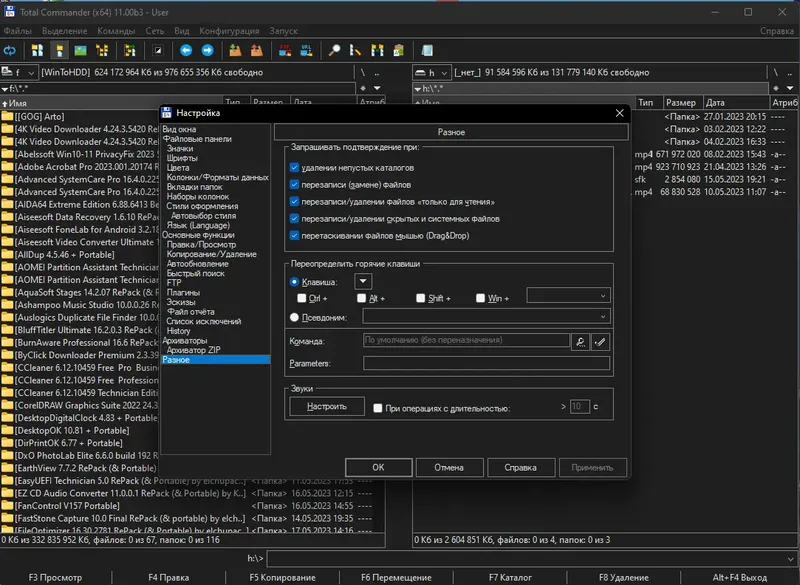Enable the Ctrl + modifier checkbox
This screenshot has height=585, width=800.
[x=301, y=298]
